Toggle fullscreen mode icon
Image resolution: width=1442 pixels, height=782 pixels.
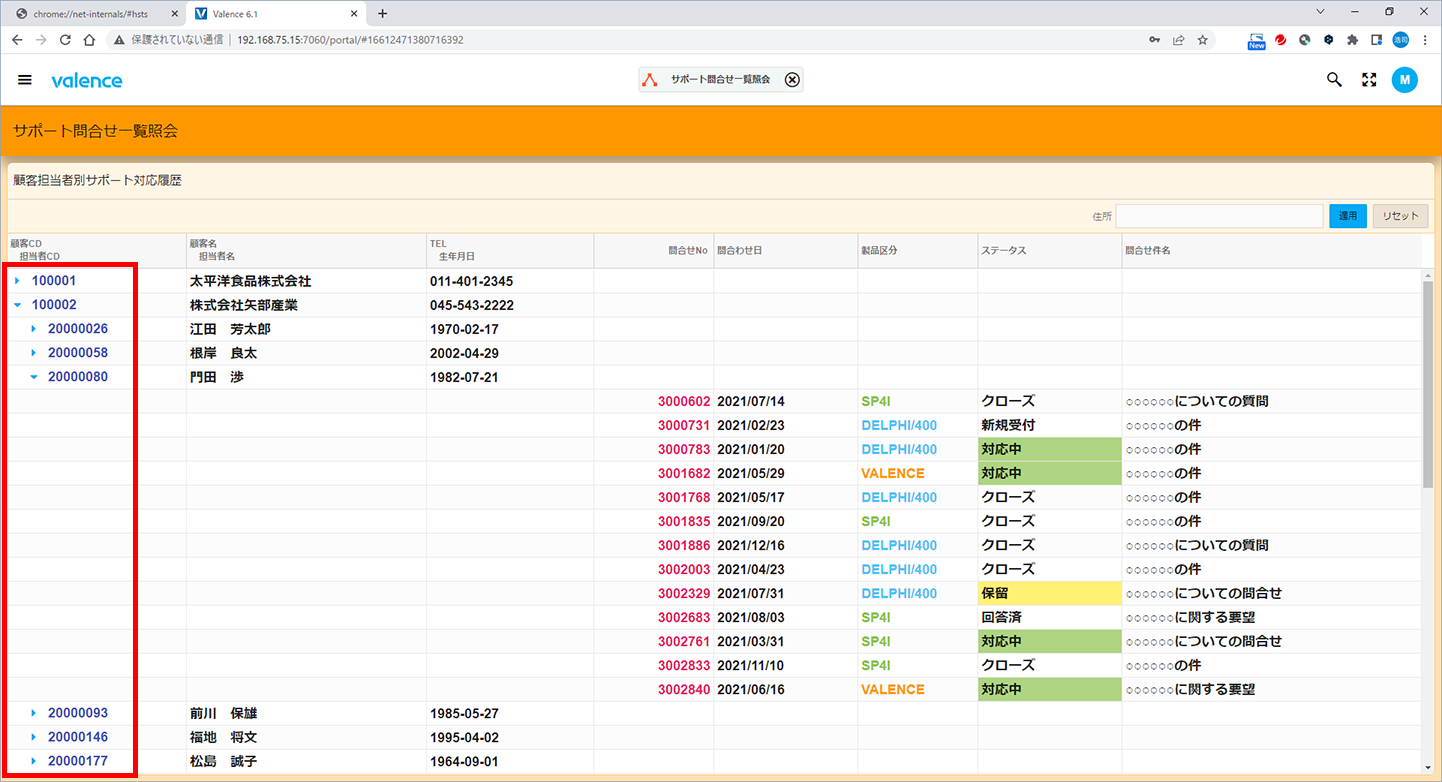pos(1370,80)
